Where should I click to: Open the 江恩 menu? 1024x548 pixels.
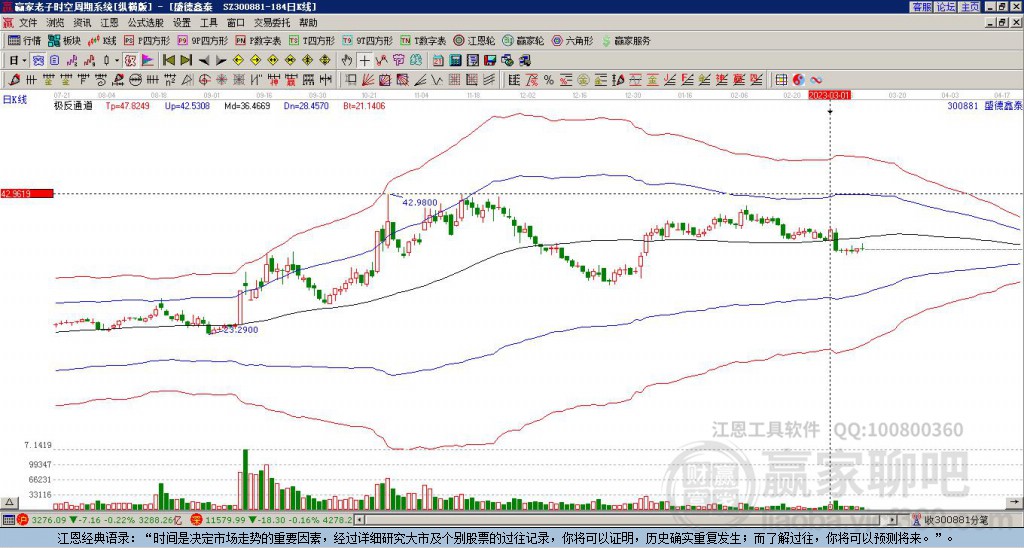(109, 23)
